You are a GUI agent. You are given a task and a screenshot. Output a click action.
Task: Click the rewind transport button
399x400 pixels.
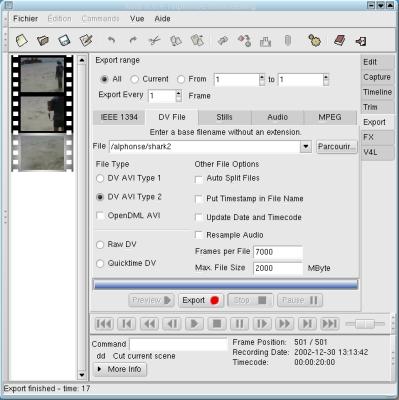[x=149, y=324]
